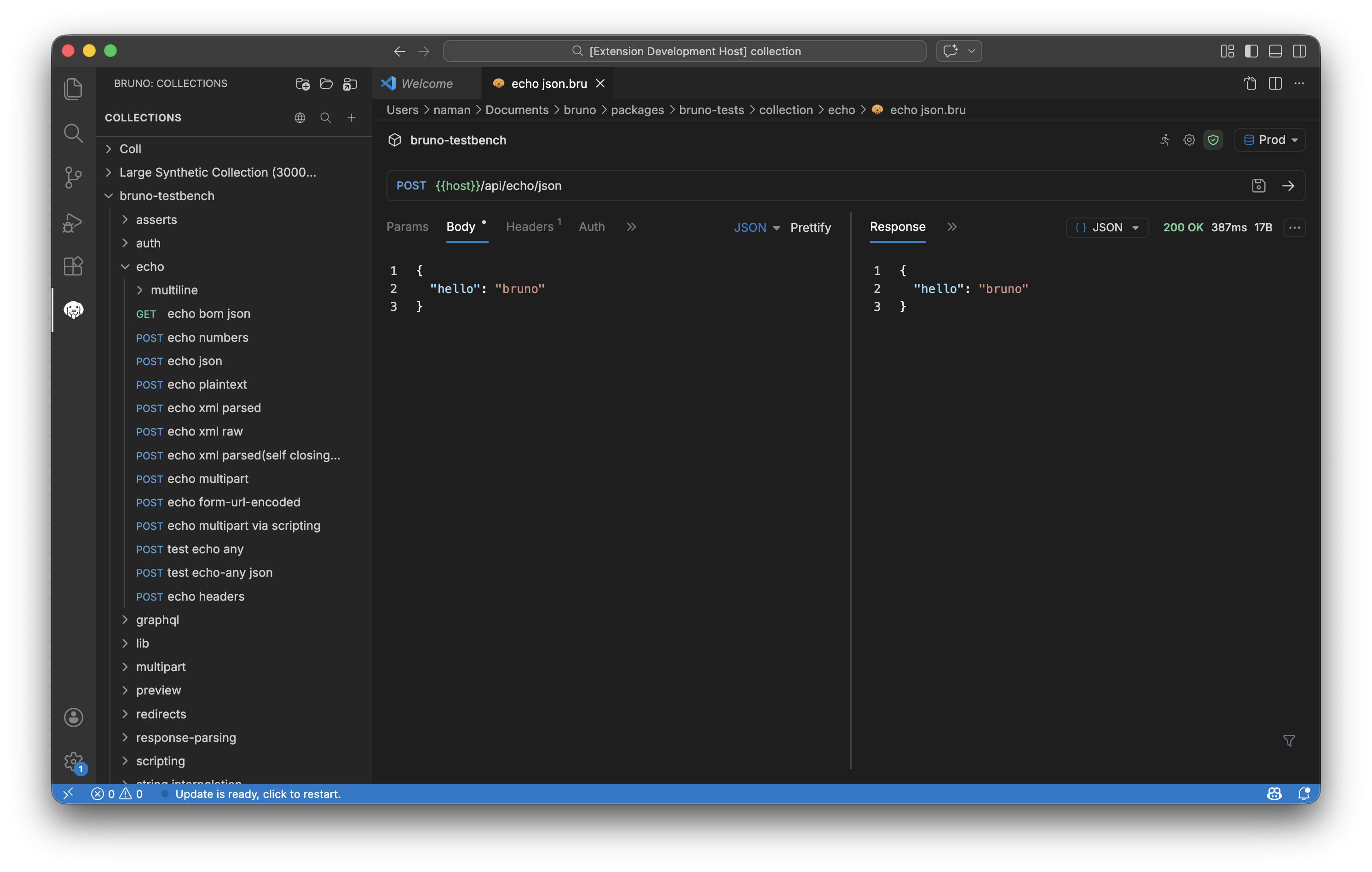Image resolution: width=1372 pixels, height=872 pixels.
Task: Select the Params tab
Action: [407, 227]
